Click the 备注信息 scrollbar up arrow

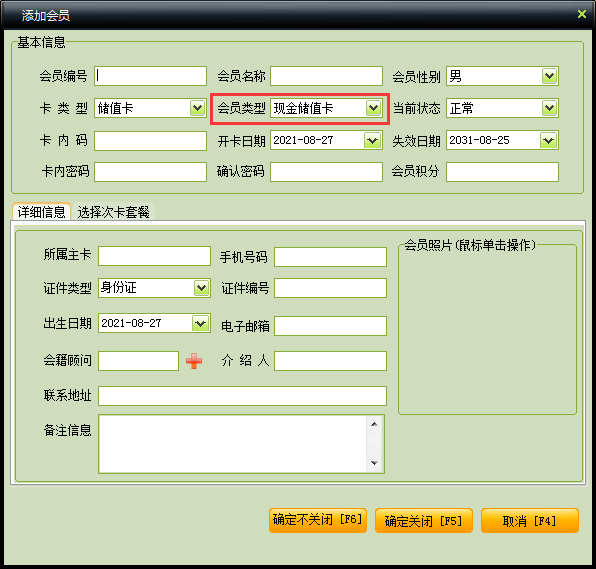[x=374, y=424]
